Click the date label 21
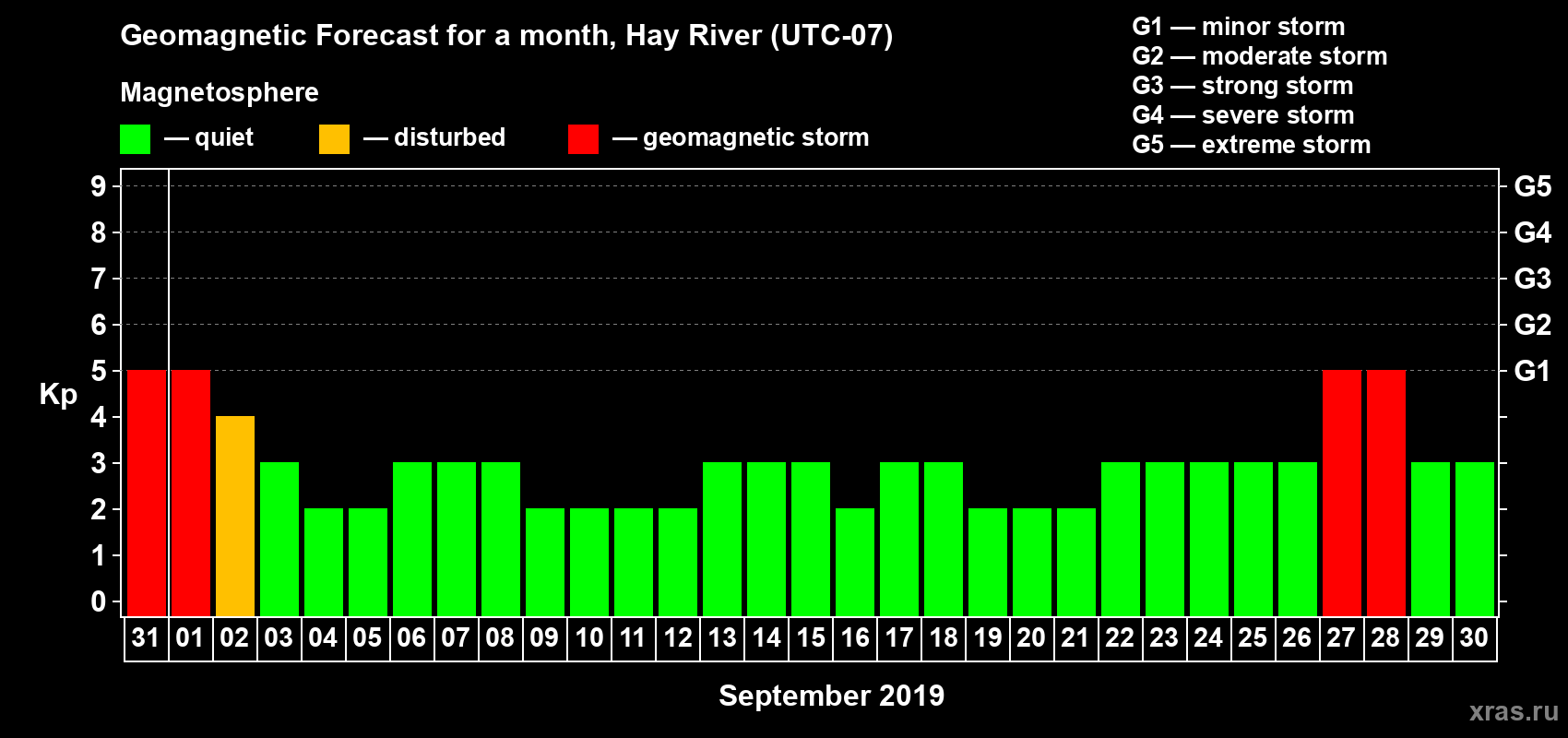The image size is (1568, 738). pos(1075,637)
